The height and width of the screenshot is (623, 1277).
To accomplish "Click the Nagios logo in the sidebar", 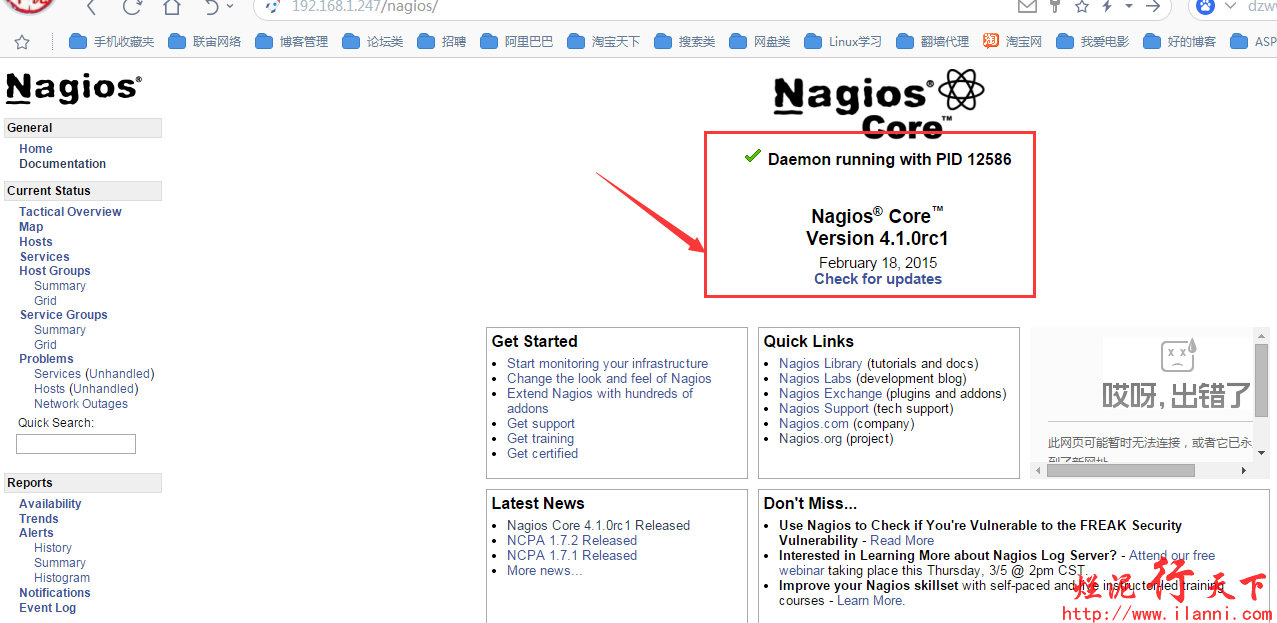I will tap(73, 88).
